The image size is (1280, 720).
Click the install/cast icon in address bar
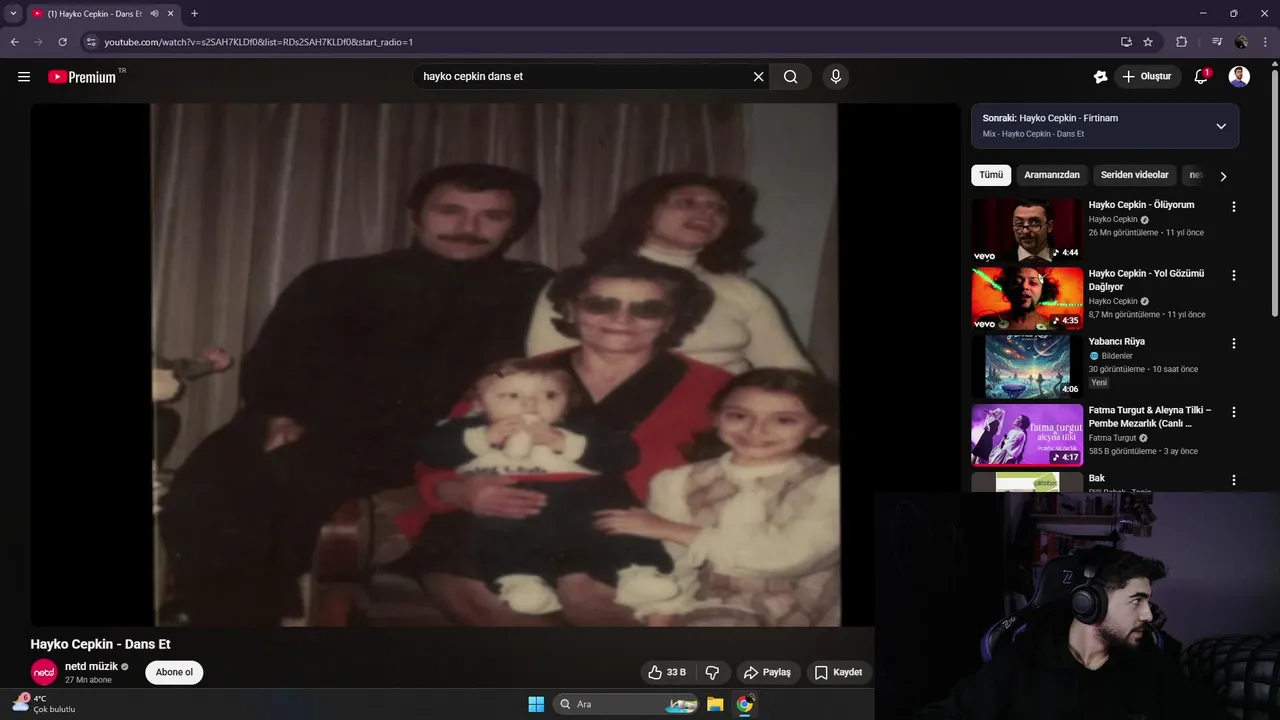[x=1126, y=42]
